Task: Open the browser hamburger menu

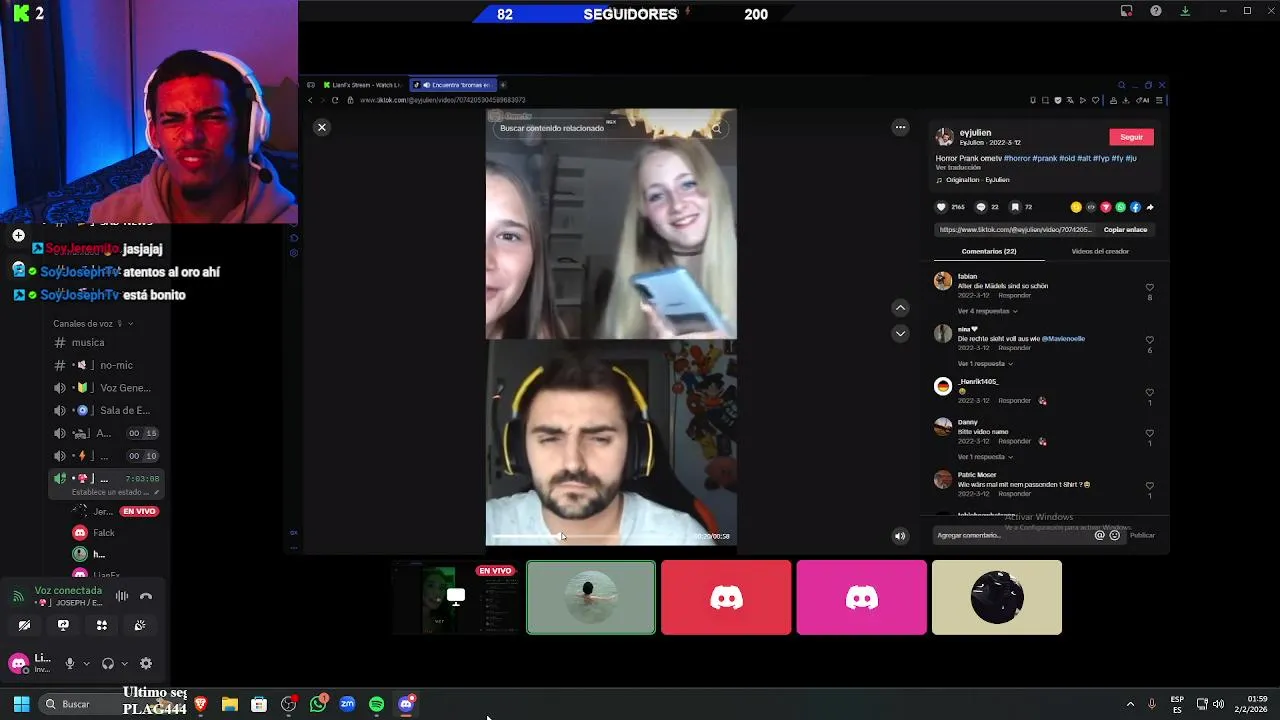Action: click(x=1159, y=100)
